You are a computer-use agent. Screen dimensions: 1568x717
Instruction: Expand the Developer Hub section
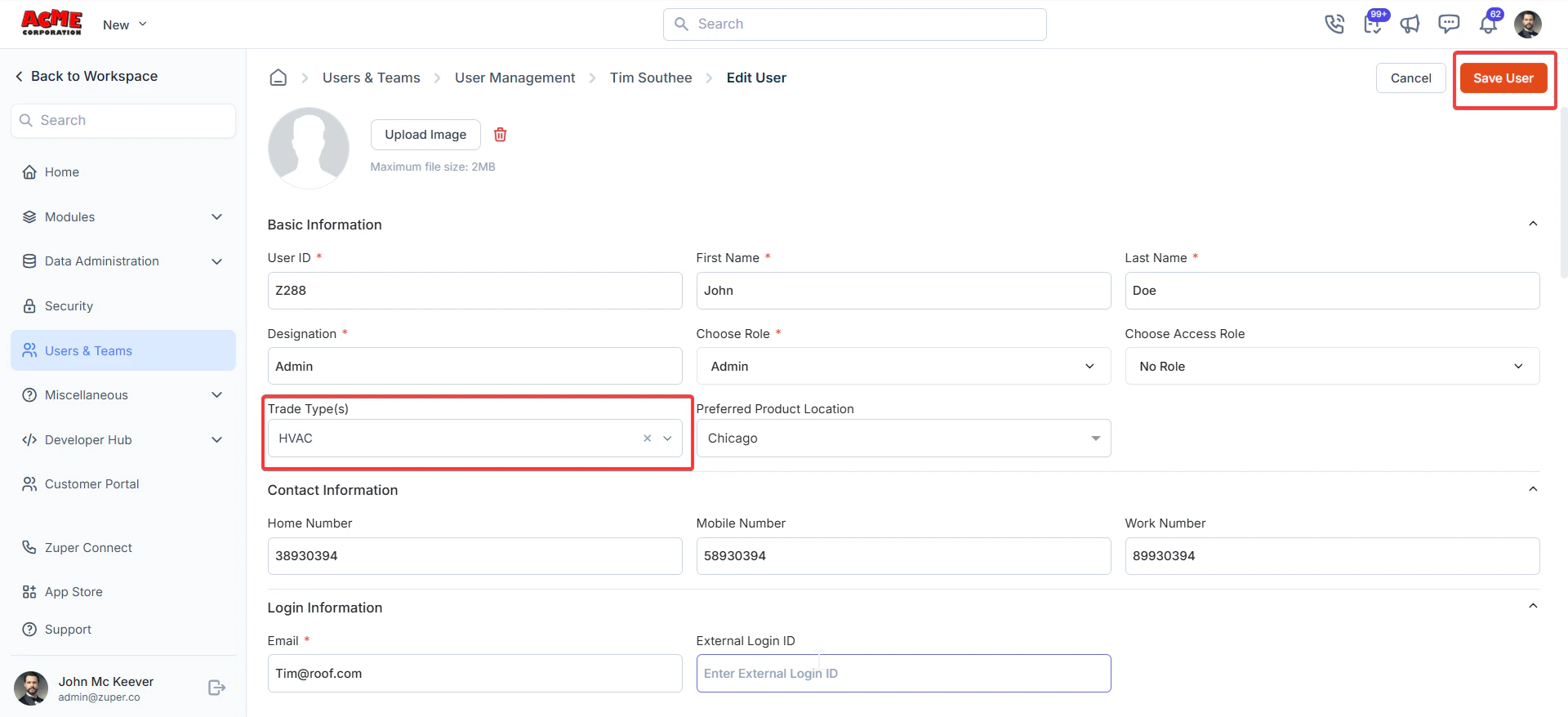217,440
